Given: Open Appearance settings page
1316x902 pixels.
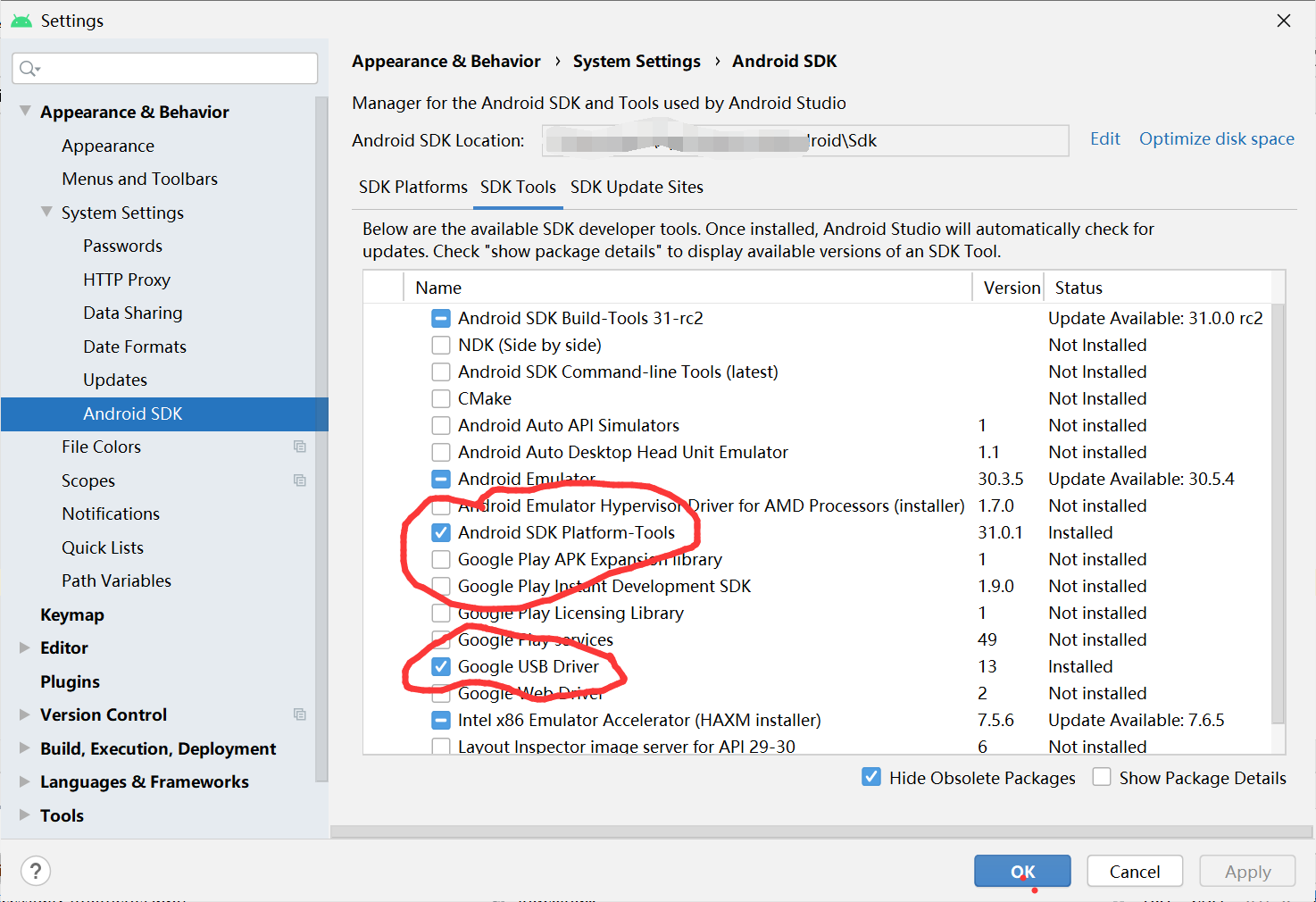Looking at the screenshot, I should click(x=108, y=146).
